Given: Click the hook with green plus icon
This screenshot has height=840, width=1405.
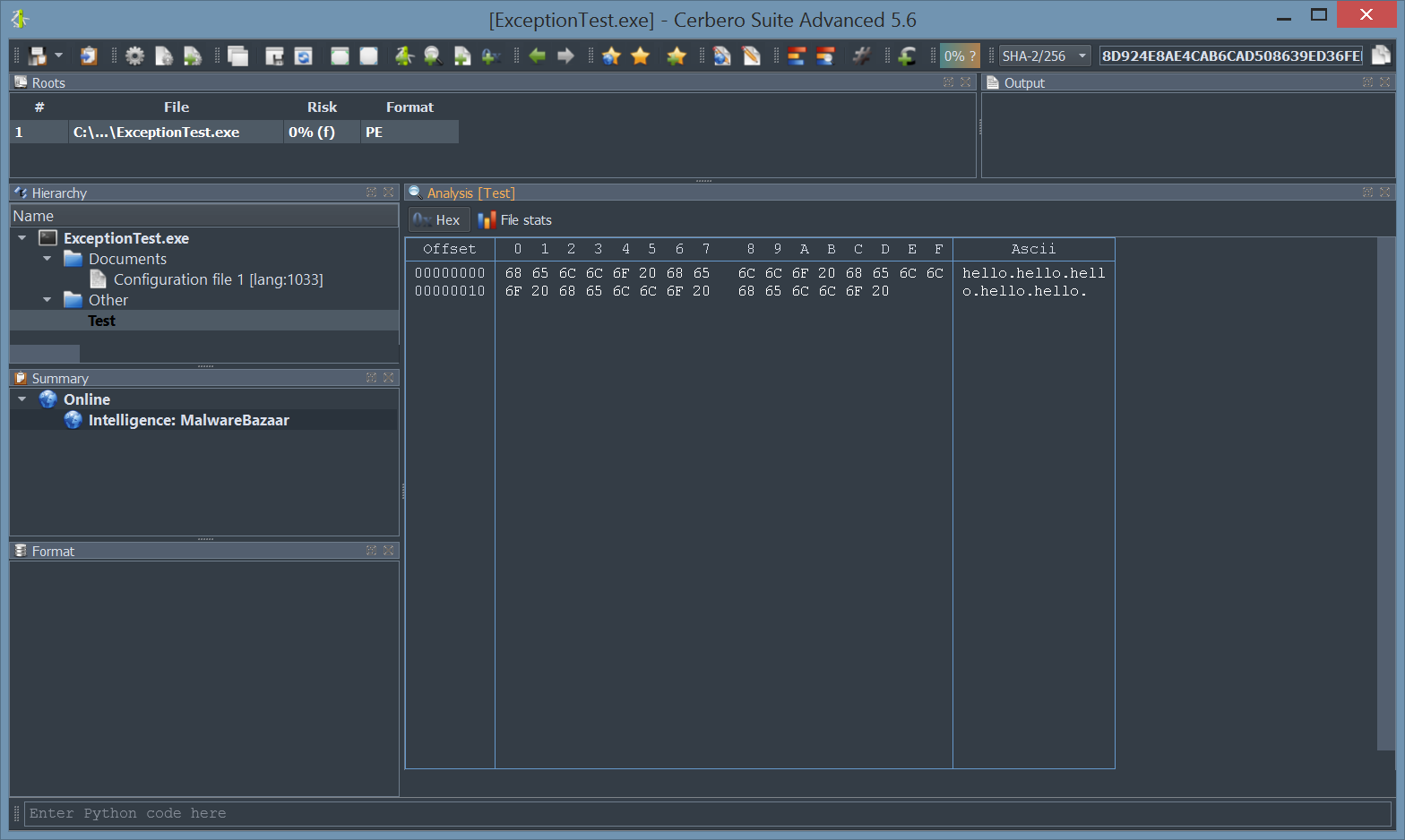Looking at the screenshot, I should pyautogui.click(x=907, y=56).
